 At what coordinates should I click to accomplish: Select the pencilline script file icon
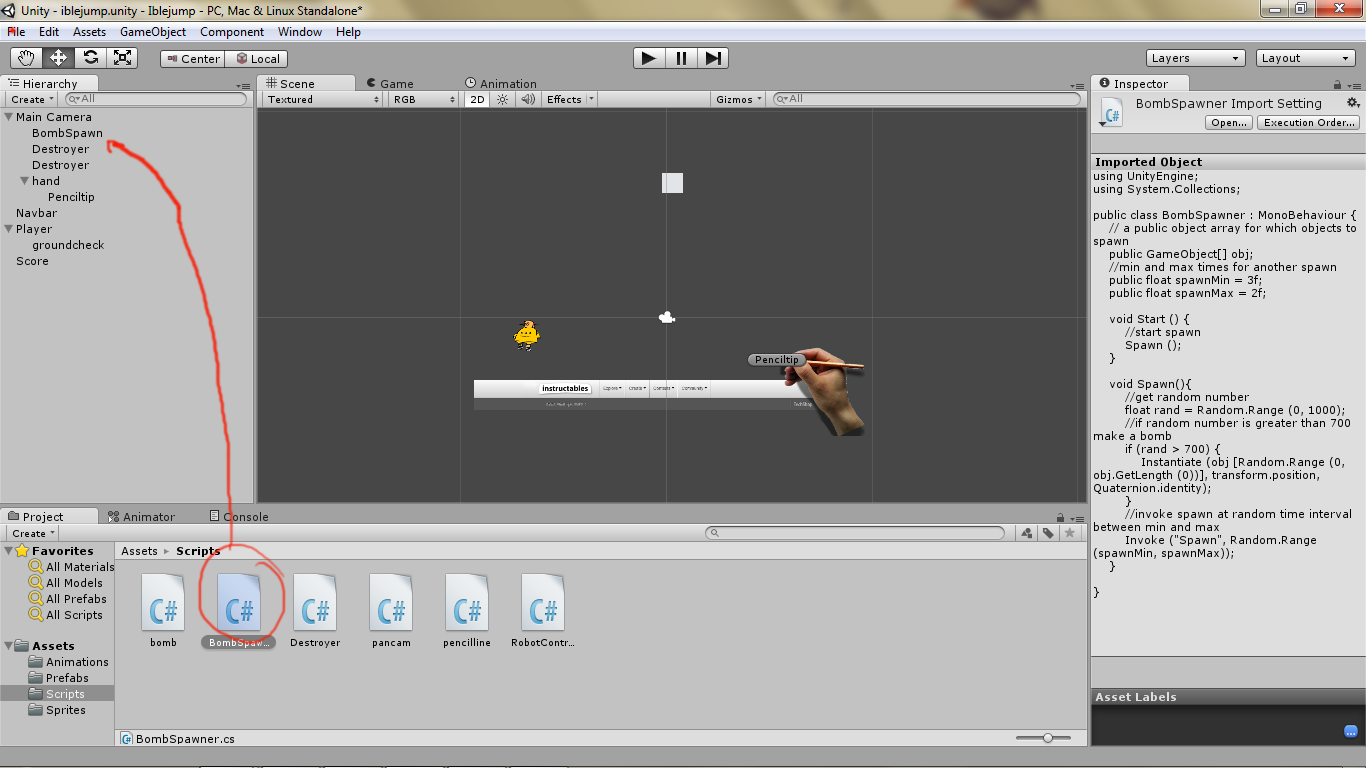(x=467, y=602)
